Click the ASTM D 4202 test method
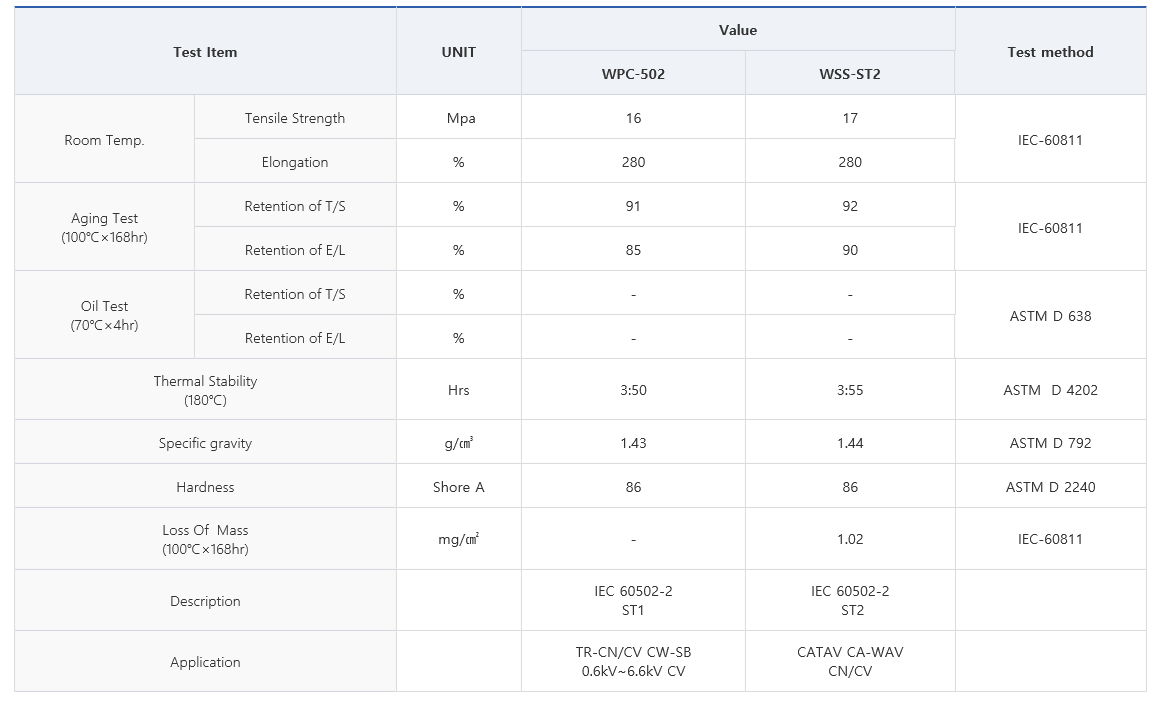The width and height of the screenshot is (1166, 711). (x=1050, y=390)
